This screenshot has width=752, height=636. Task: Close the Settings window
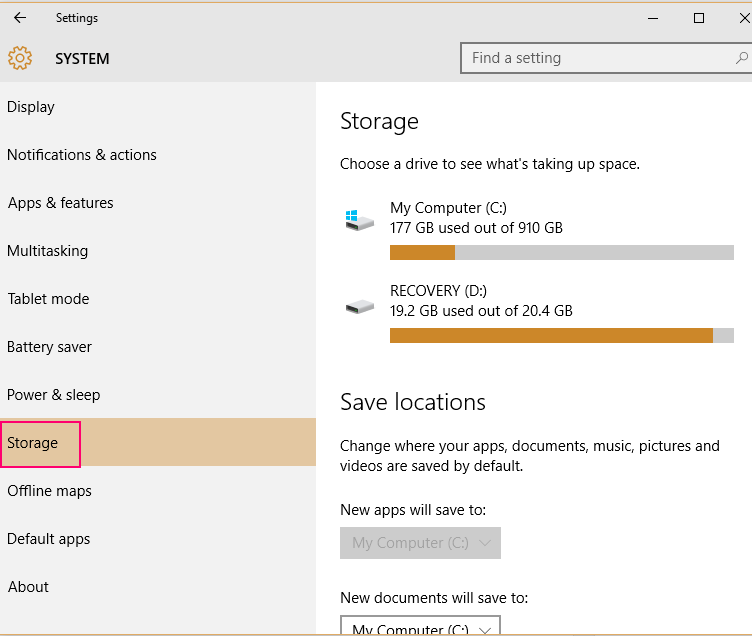tap(743, 18)
